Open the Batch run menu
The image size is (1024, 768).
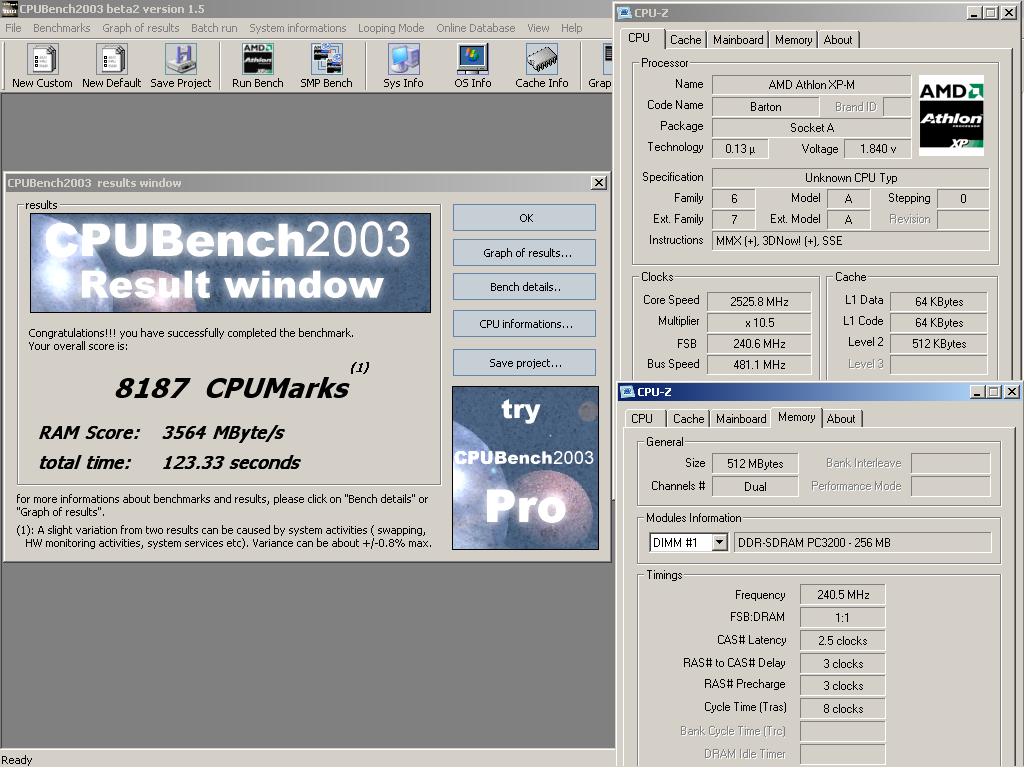click(x=214, y=28)
